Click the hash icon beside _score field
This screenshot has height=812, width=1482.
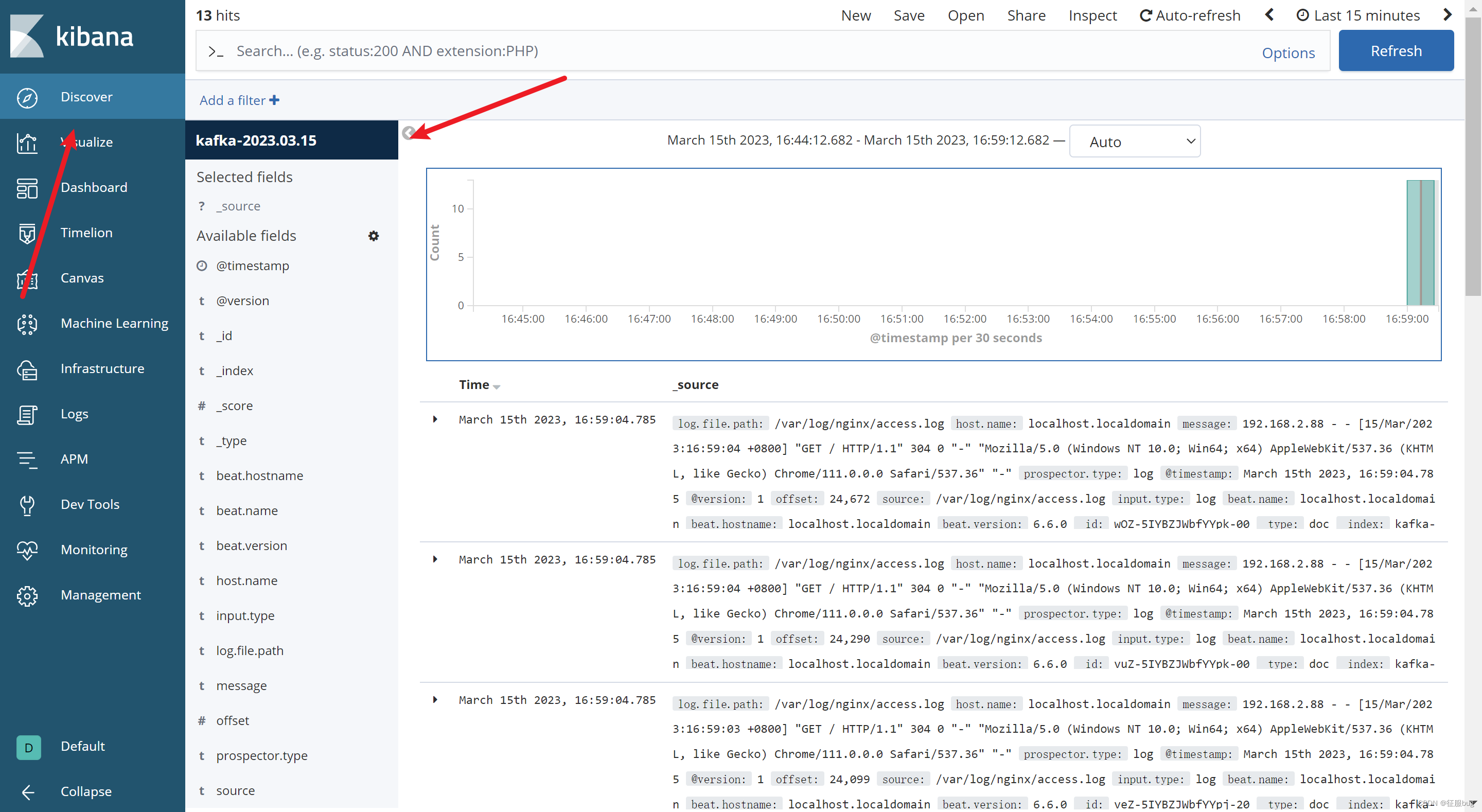[x=201, y=405]
